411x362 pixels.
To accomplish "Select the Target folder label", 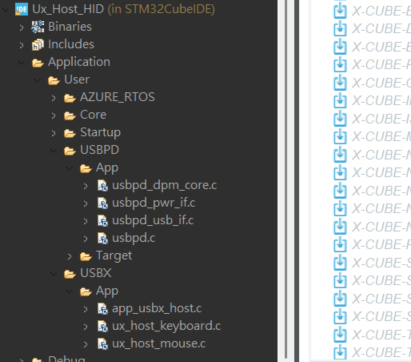I will [114, 256].
